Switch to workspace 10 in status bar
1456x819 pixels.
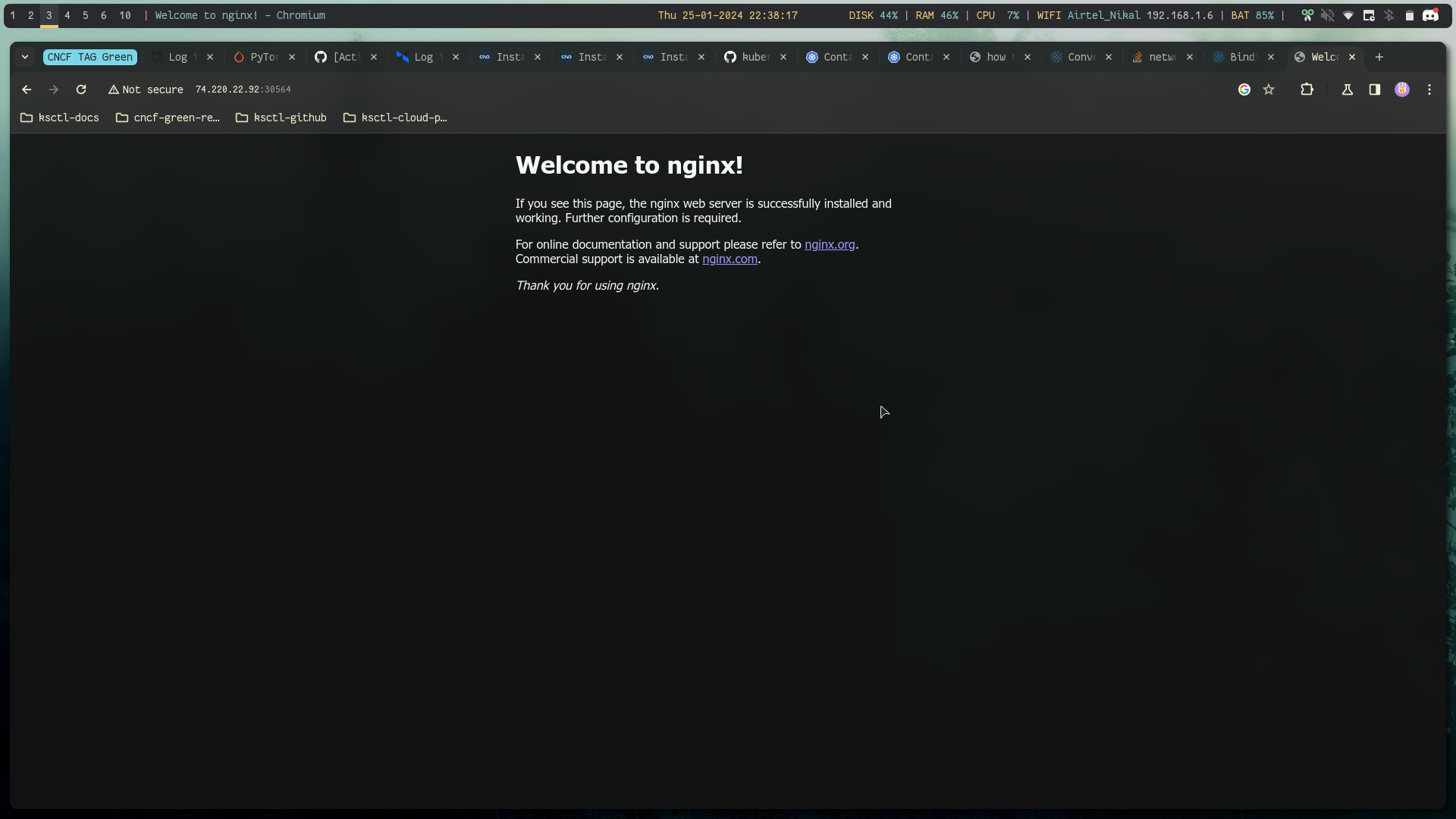(125, 15)
